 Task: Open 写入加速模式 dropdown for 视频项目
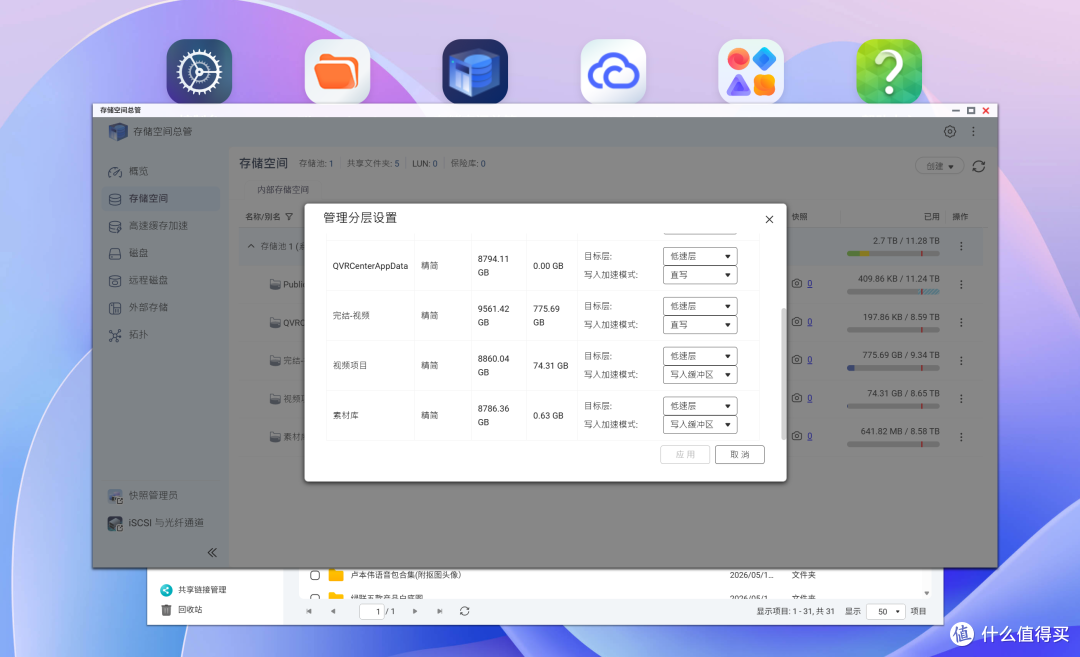(700, 375)
